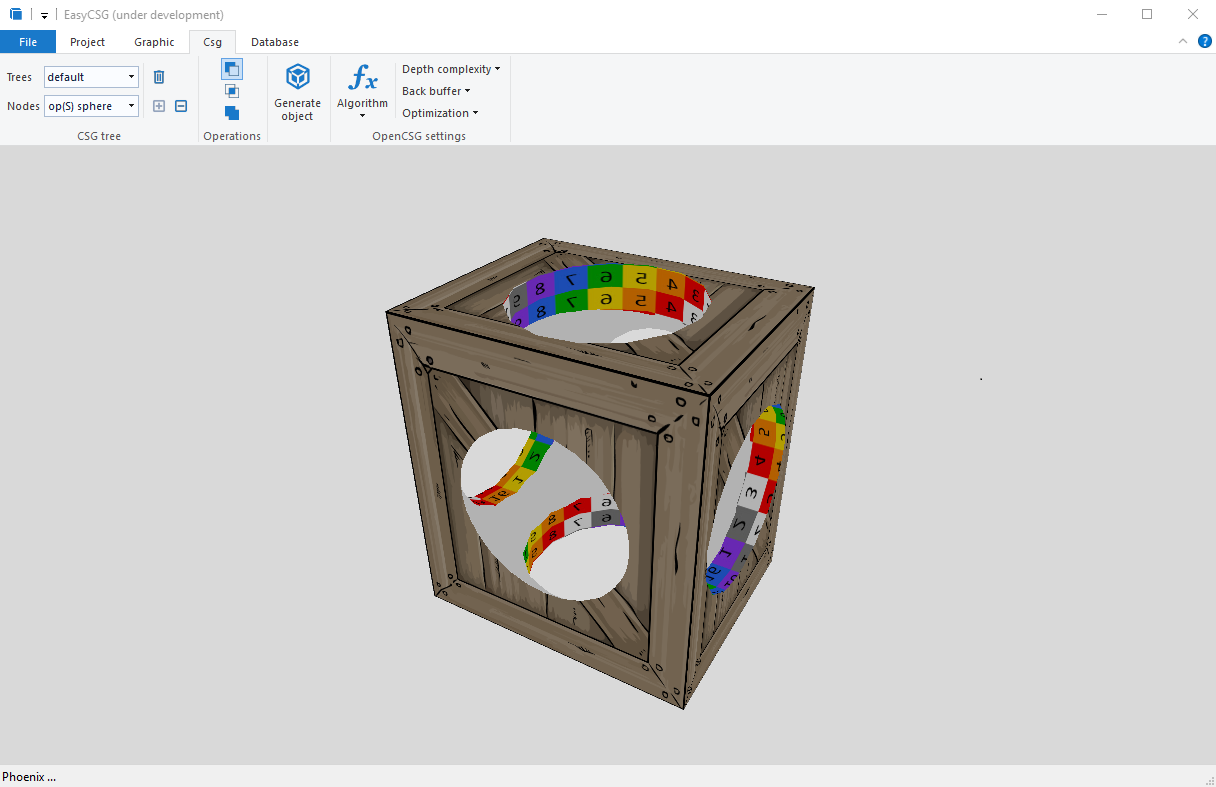Click the Phoenix status bar text
This screenshot has width=1216, height=787.
[29, 777]
